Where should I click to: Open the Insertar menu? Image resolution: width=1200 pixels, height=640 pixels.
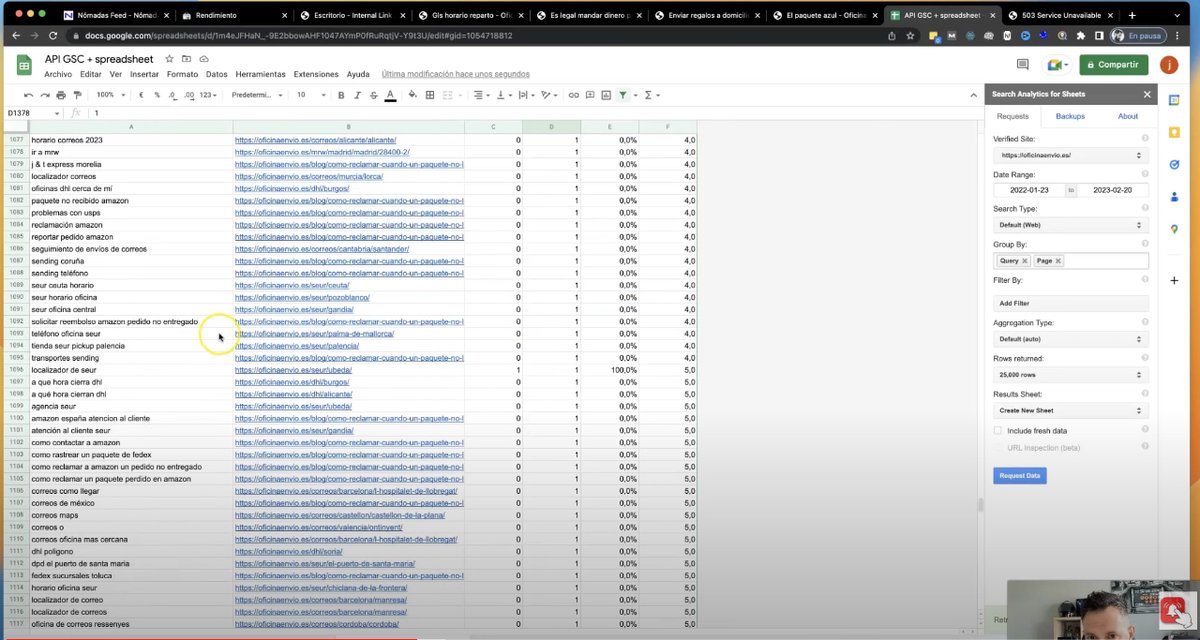click(x=144, y=74)
